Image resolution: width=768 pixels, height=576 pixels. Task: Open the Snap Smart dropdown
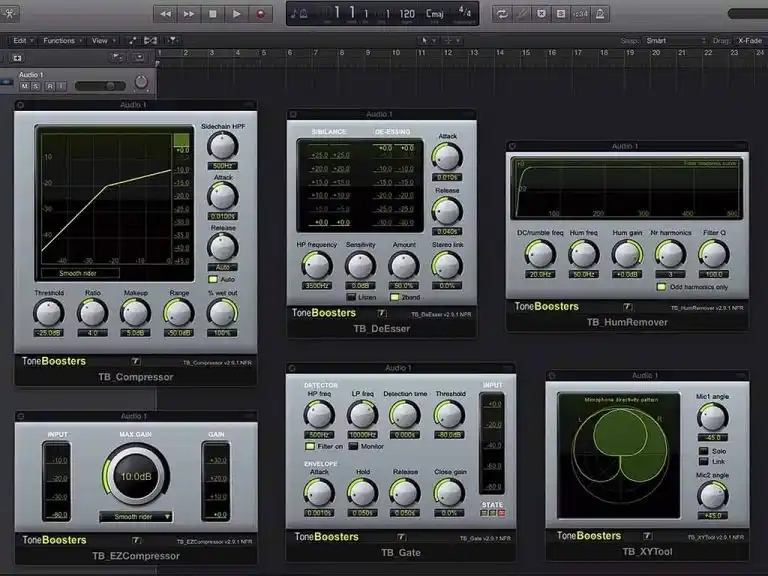675,41
